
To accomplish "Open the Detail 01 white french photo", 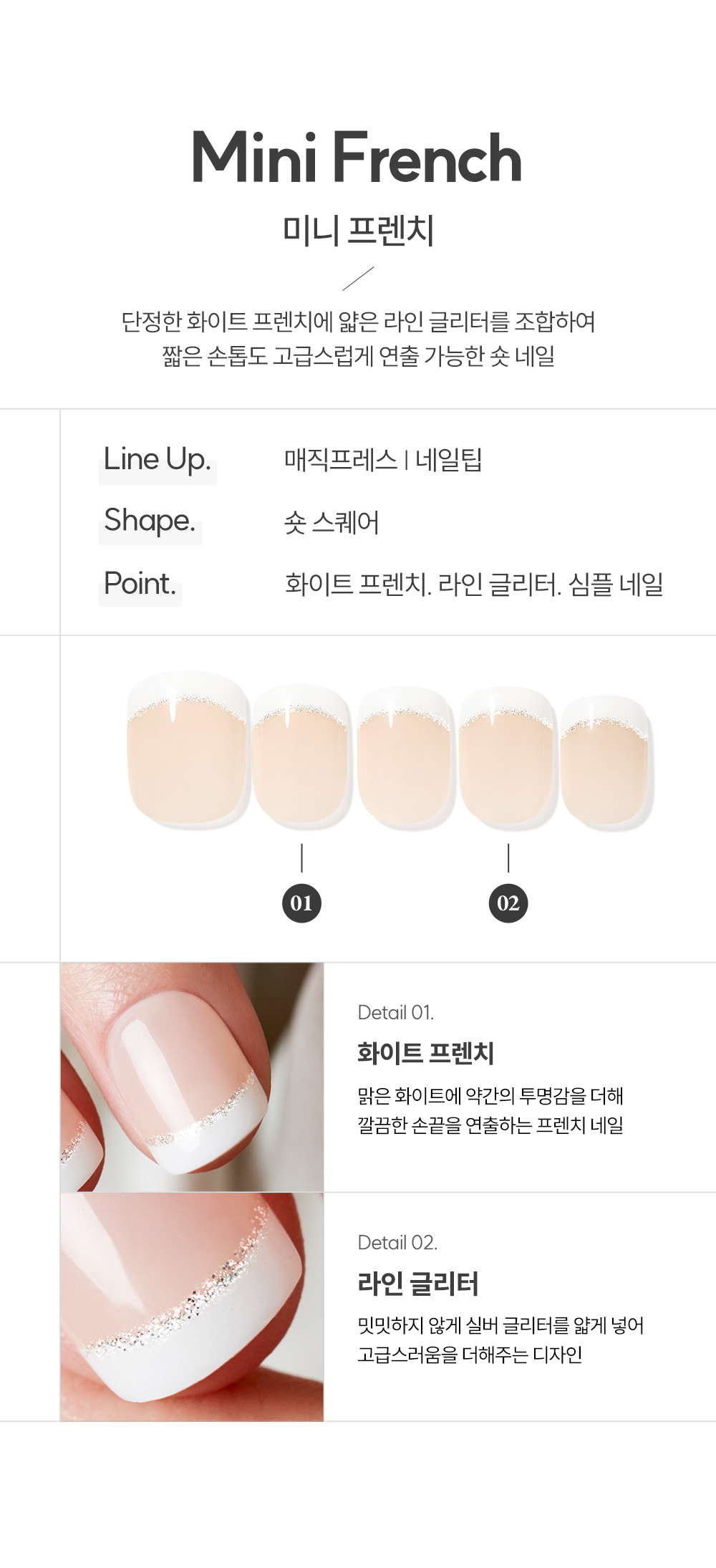I will (192, 1077).
